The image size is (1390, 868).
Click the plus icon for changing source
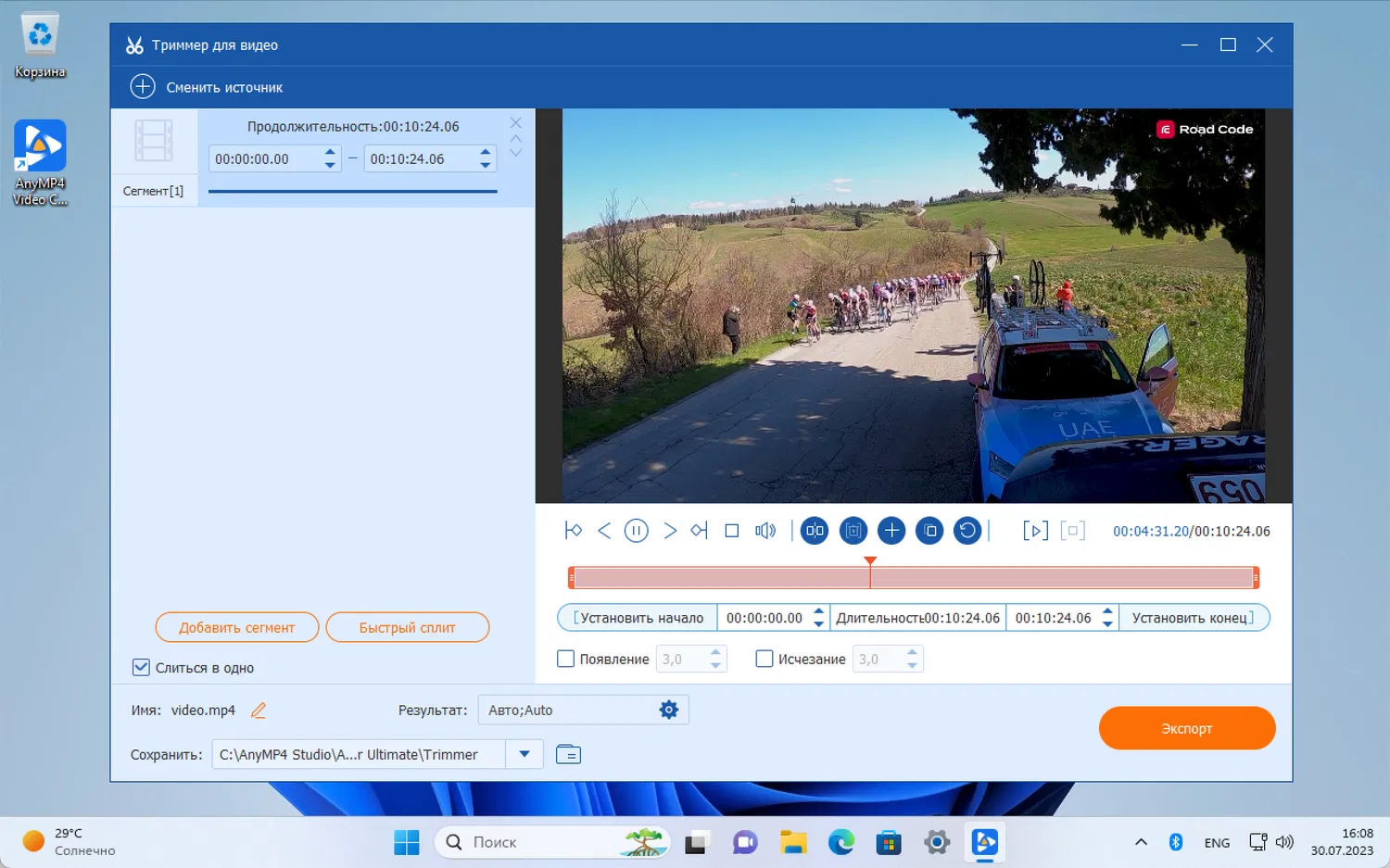click(143, 87)
